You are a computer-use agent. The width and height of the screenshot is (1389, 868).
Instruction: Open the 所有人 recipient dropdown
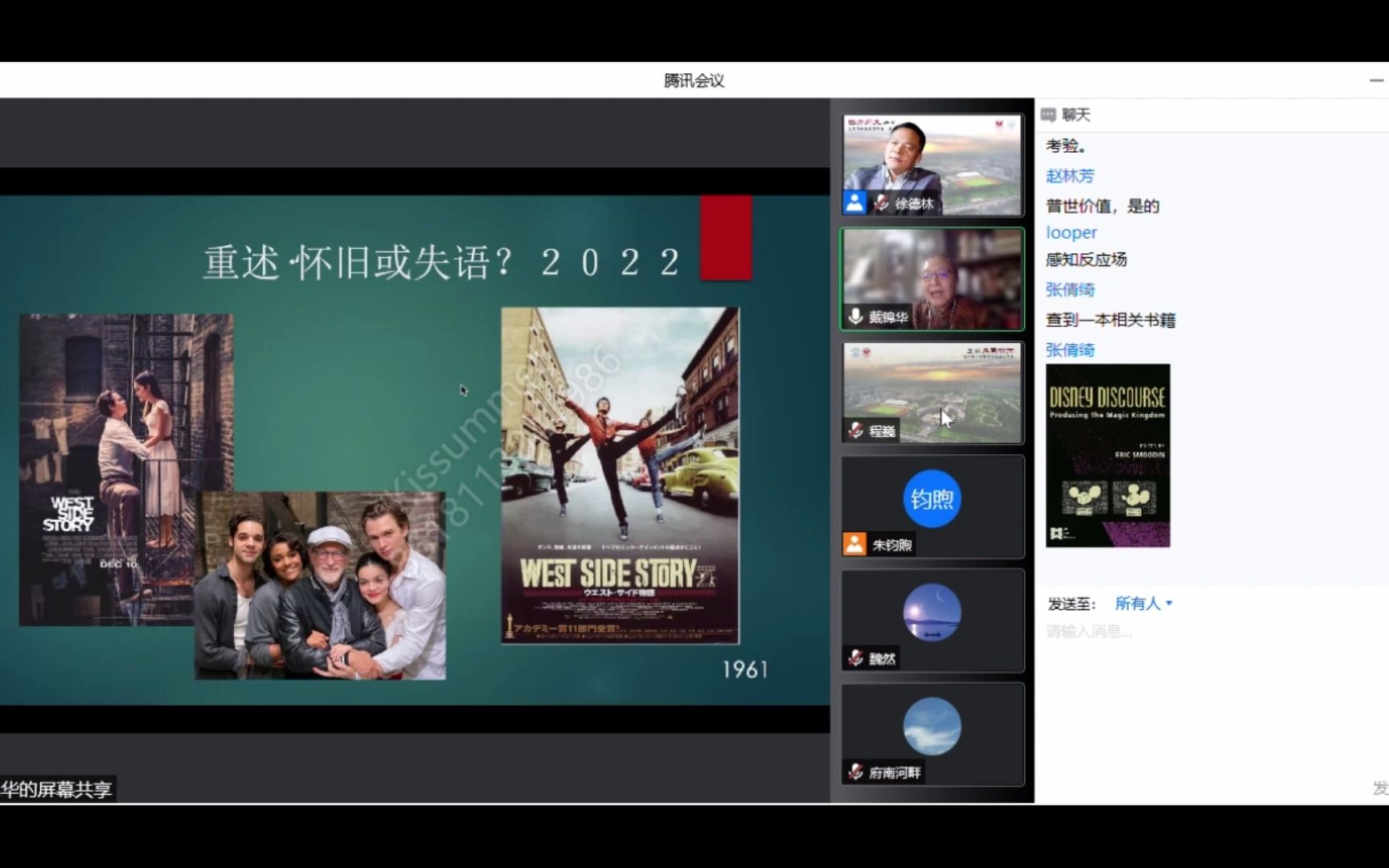1143,604
